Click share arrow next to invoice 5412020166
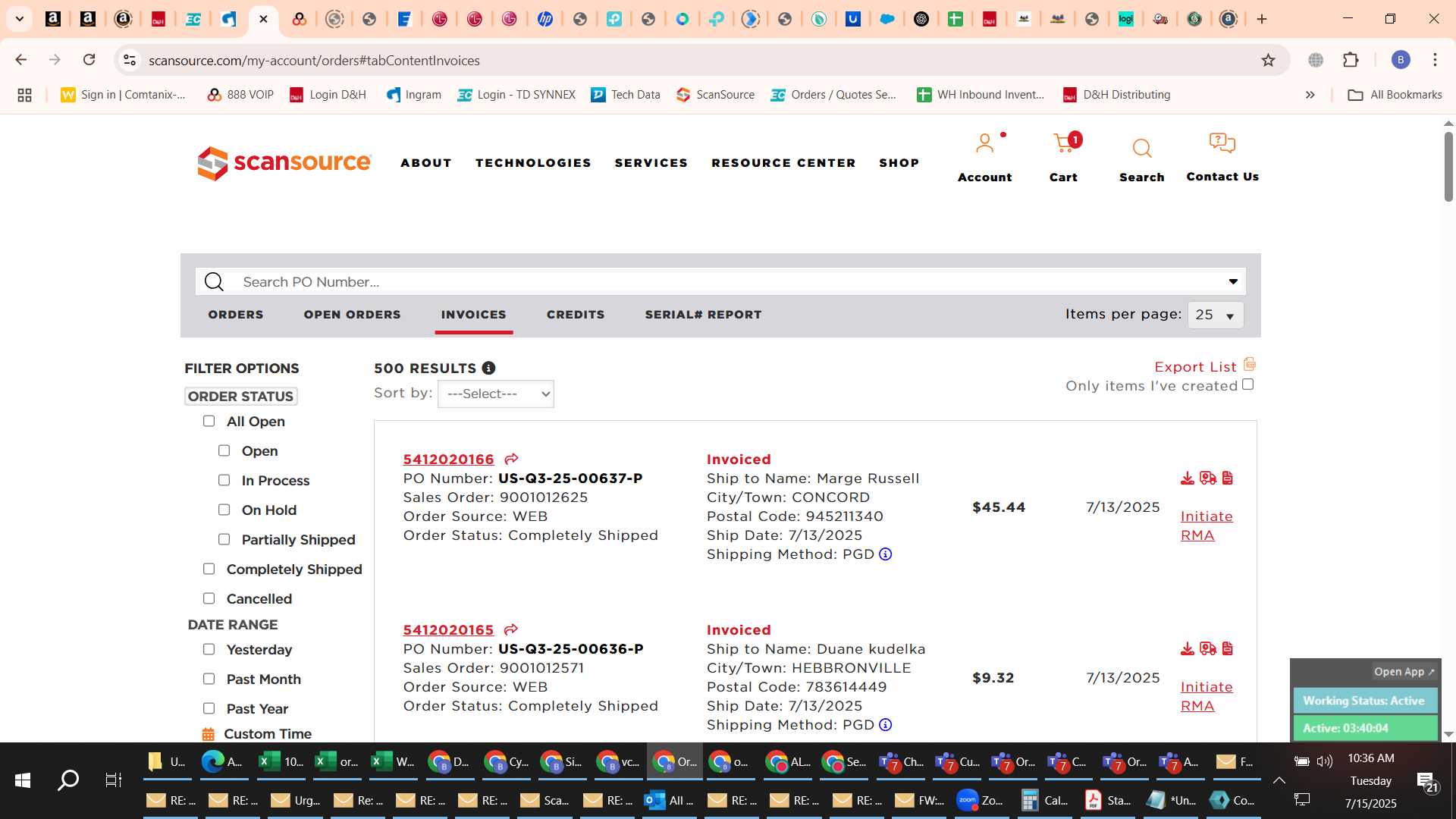The image size is (1456, 819). tap(511, 459)
